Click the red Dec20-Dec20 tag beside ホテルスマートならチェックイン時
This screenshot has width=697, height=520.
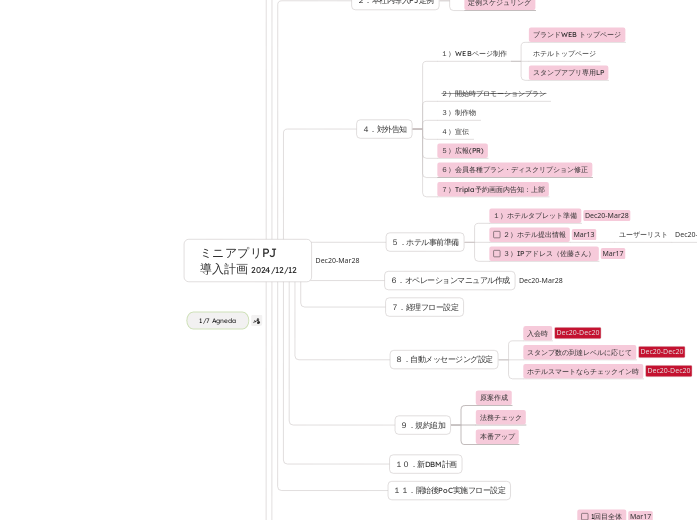tap(669, 371)
